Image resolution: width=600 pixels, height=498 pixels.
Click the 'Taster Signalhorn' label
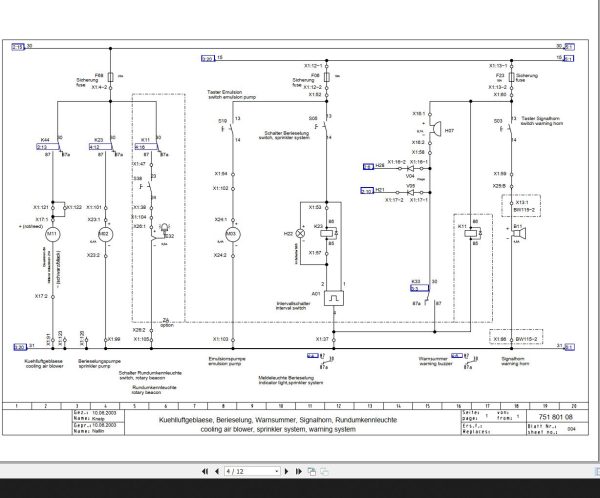click(542, 119)
